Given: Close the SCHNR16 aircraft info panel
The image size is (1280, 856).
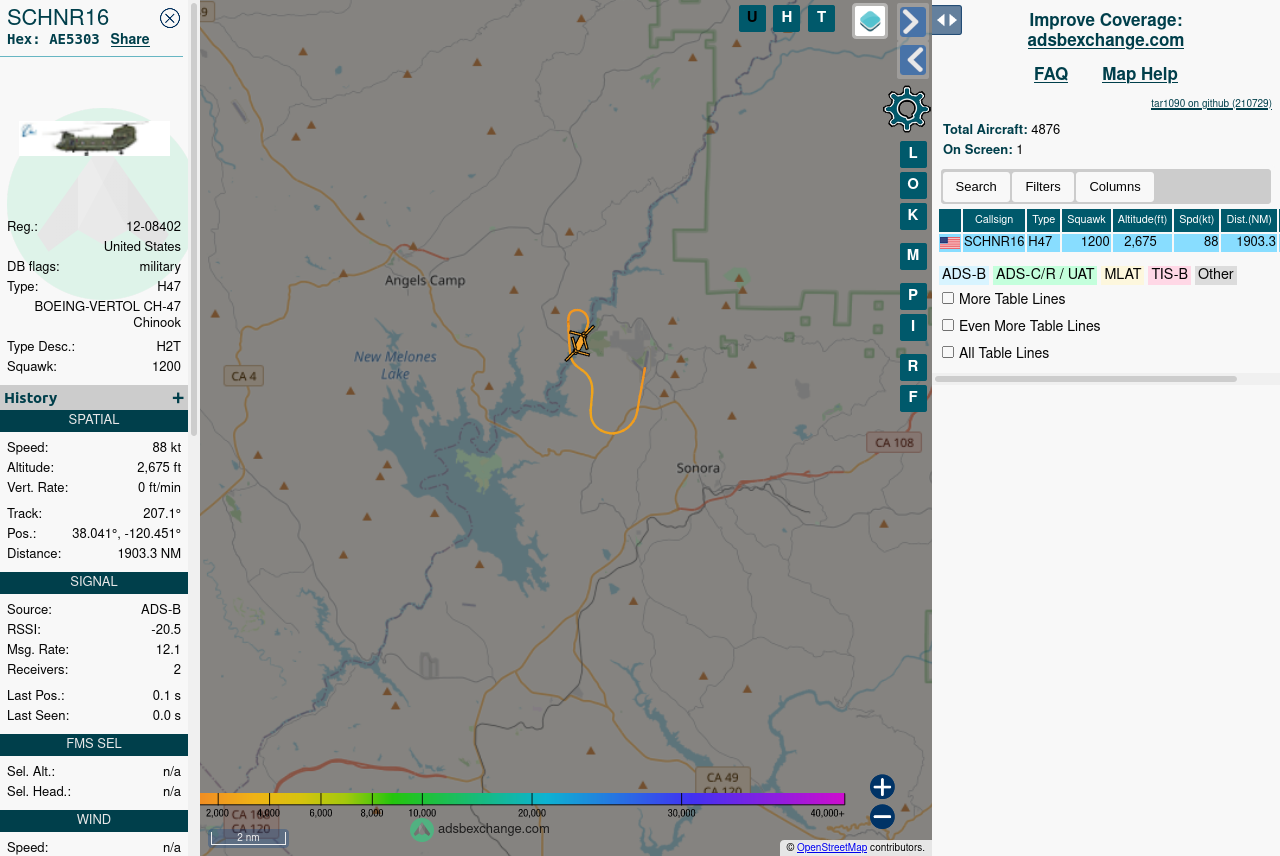Looking at the screenshot, I should [170, 18].
